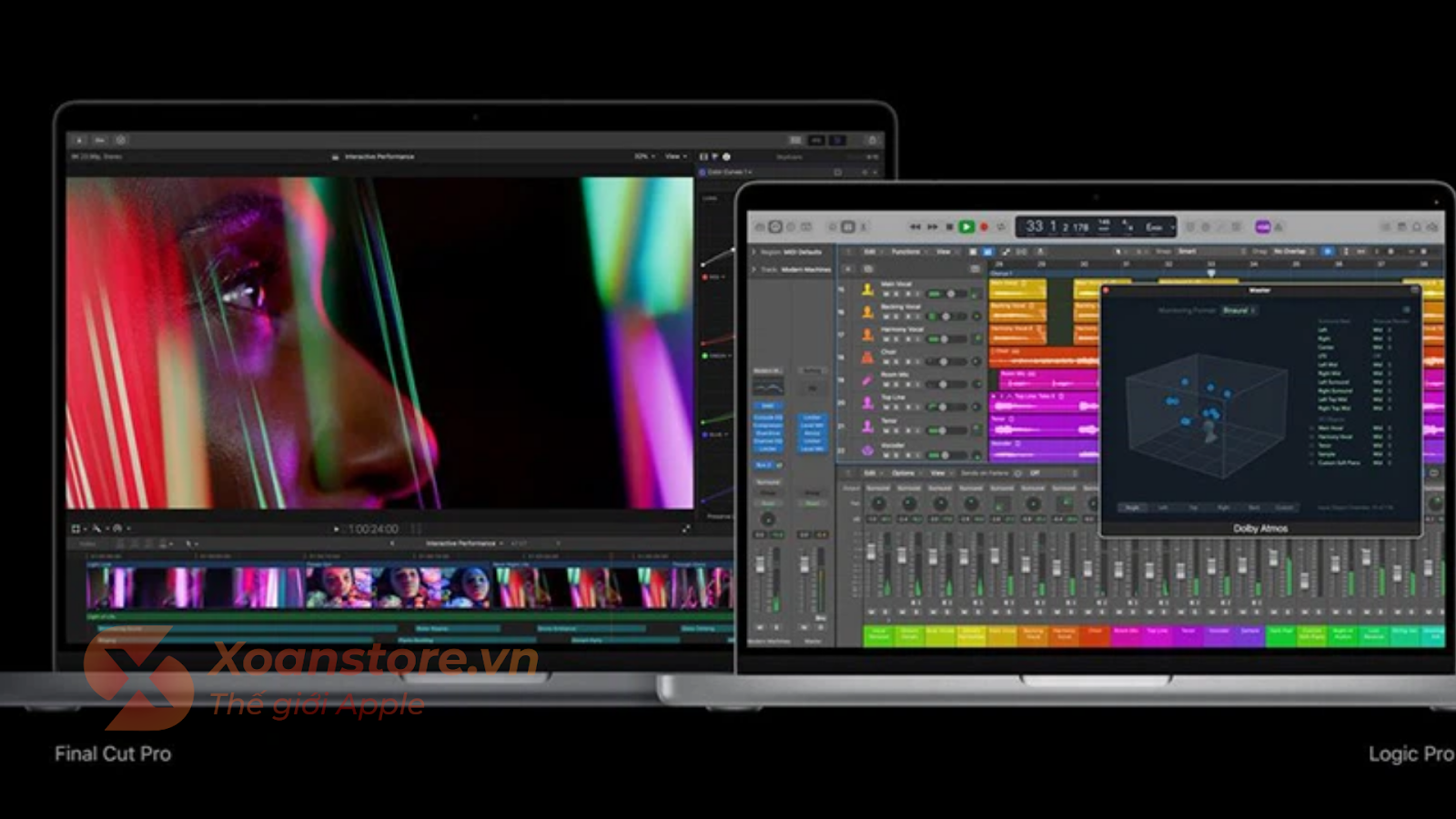This screenshot has height=819, width=1456.
Task: Click the Fast Forward button in Logic Pro
Action: [932, 227]
